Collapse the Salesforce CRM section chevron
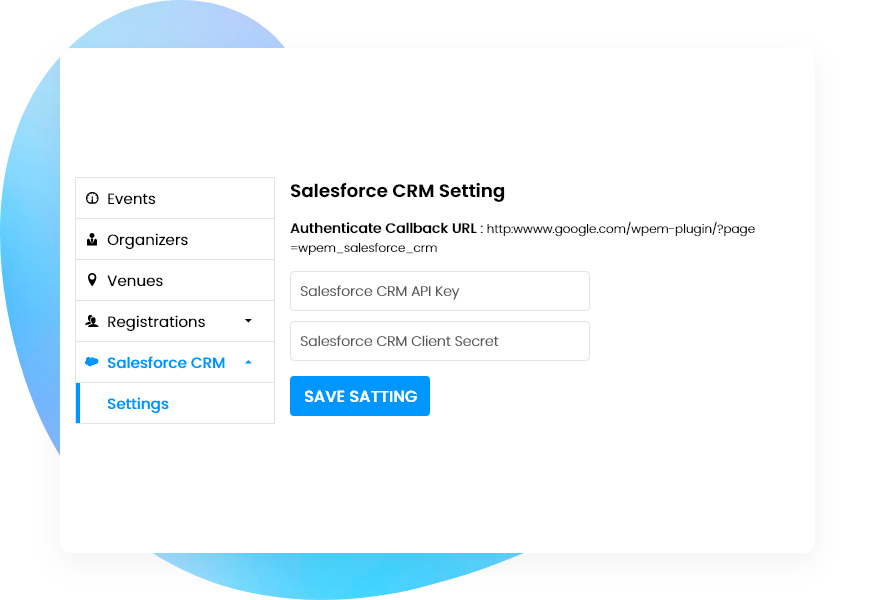 pyautogui.click(x=247, y=362)
